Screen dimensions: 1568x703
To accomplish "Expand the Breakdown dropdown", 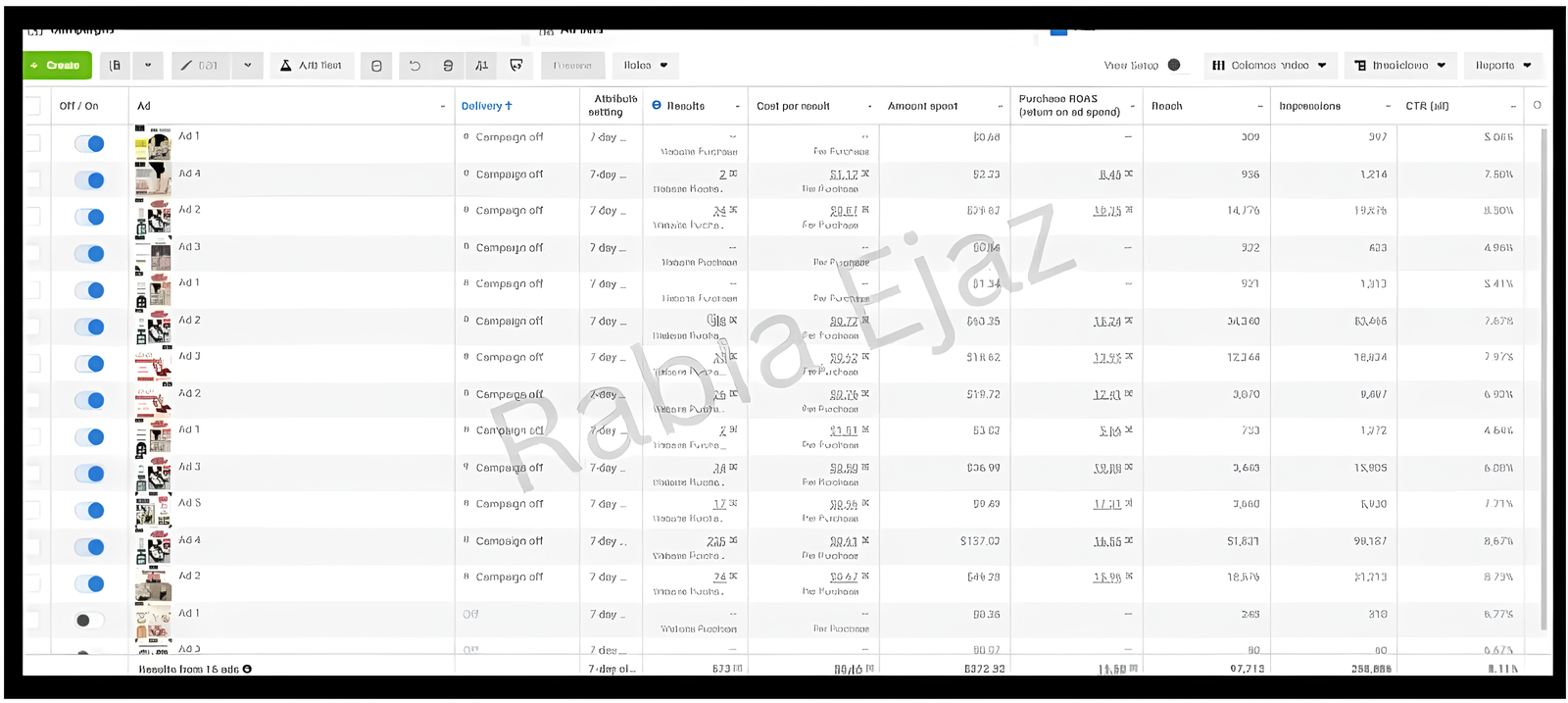I will (1399, 66).
